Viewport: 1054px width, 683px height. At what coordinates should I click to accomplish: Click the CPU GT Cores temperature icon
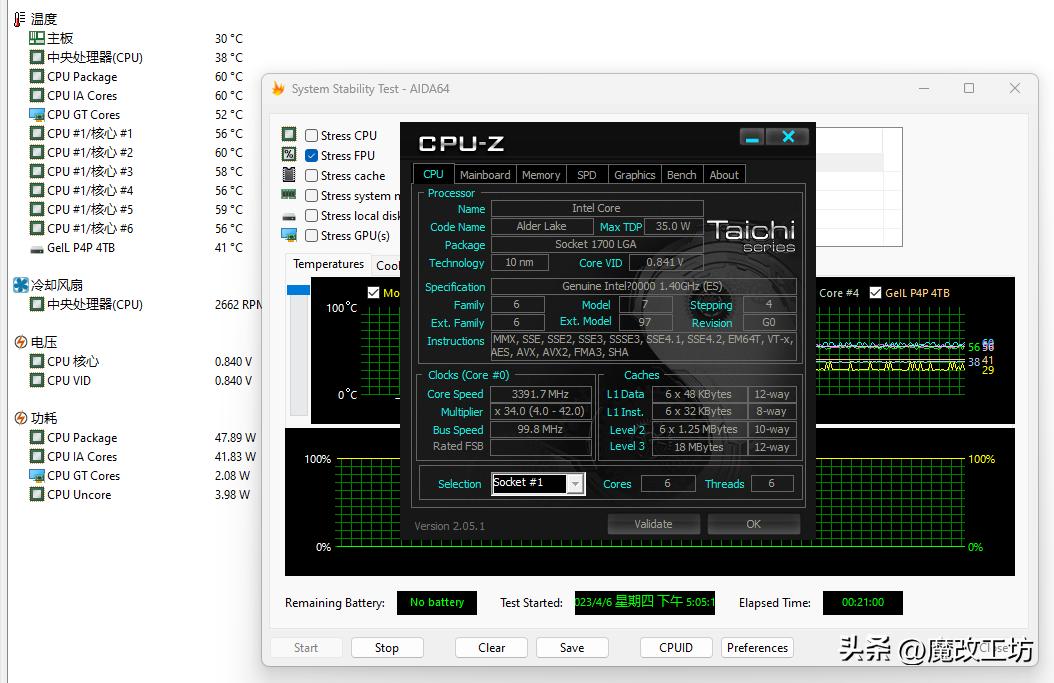click(x=36, y=114)
